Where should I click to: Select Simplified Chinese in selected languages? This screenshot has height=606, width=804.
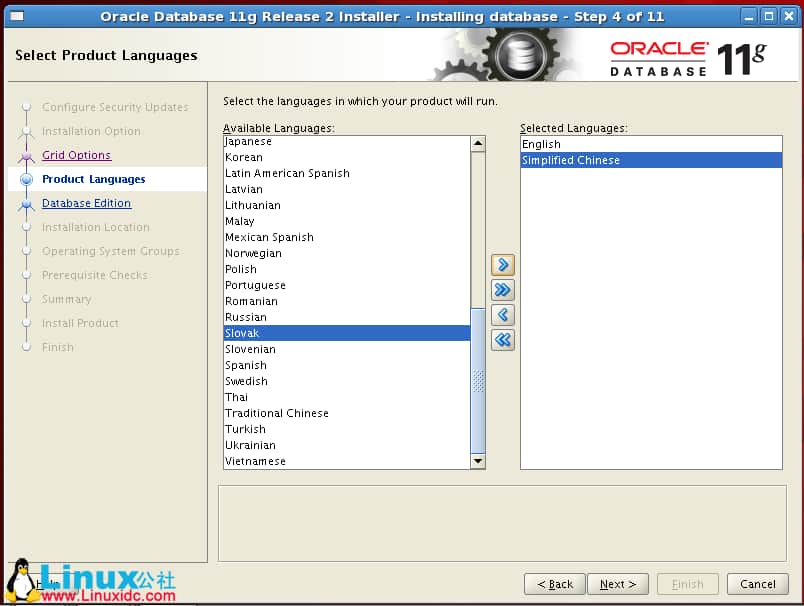click(x=571, y=160)
